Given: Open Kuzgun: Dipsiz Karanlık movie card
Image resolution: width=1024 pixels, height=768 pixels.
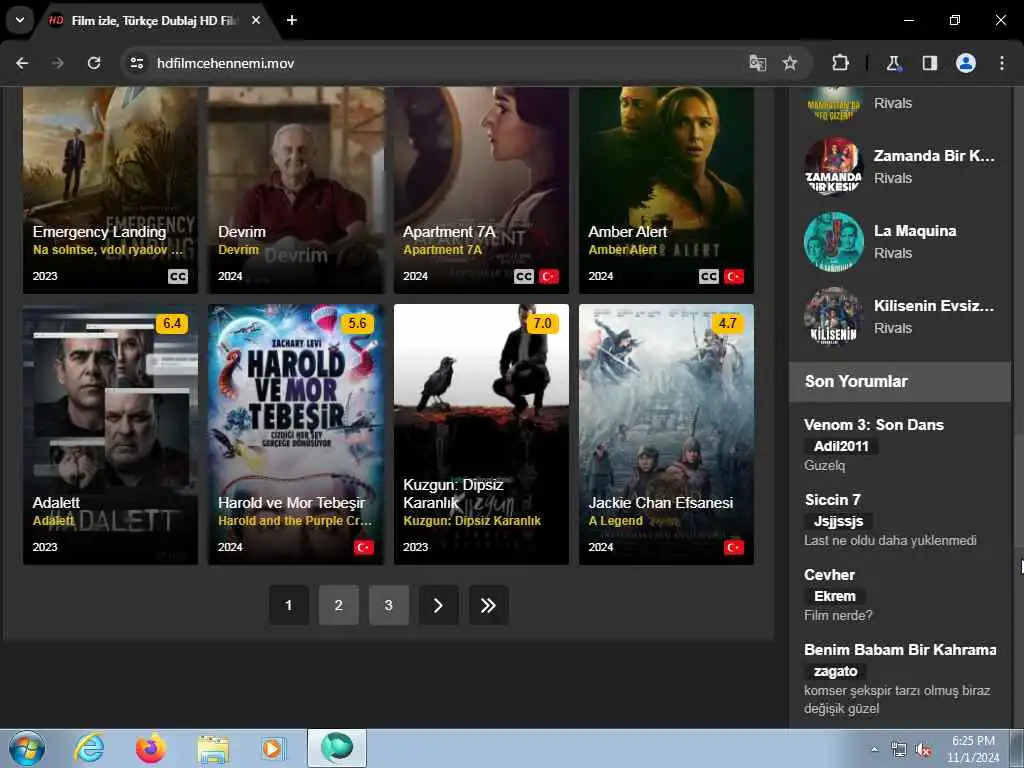Looking at the screenshot, I should coord(481,434).
